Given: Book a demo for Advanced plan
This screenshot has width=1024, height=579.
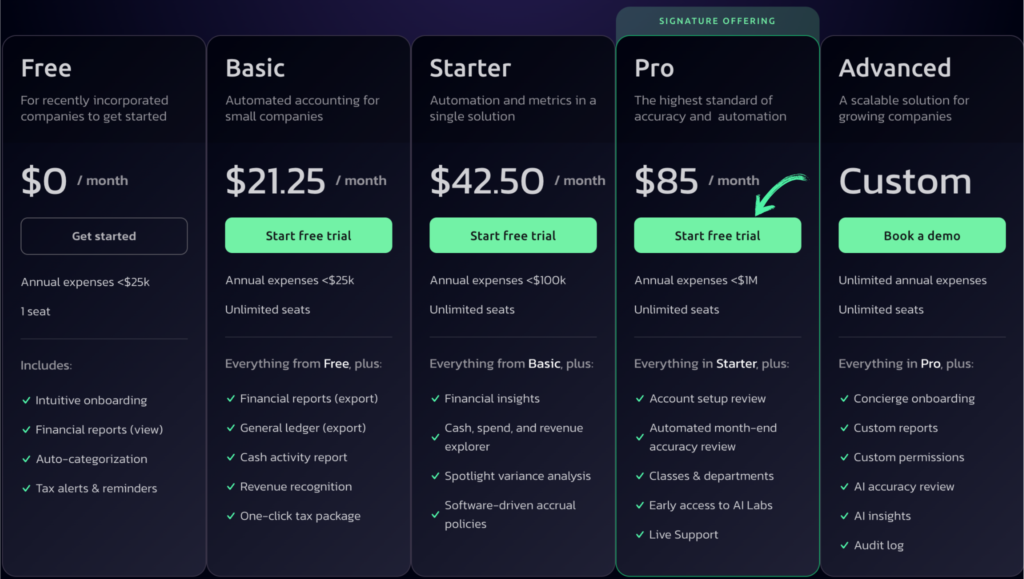Looking at the screenshot, I should (921, 235).
